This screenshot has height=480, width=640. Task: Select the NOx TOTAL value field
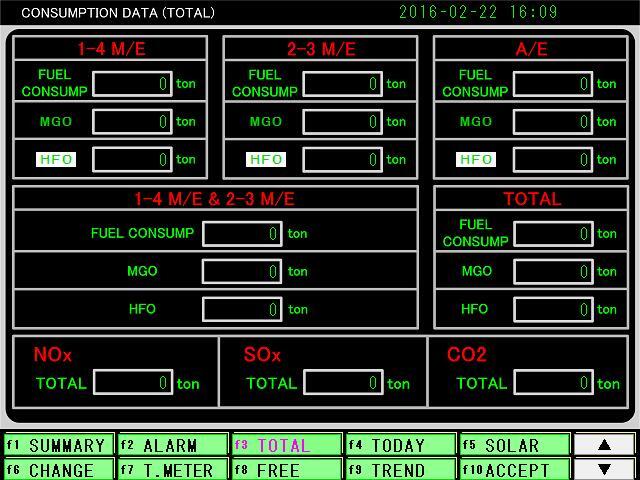(132, 383)
